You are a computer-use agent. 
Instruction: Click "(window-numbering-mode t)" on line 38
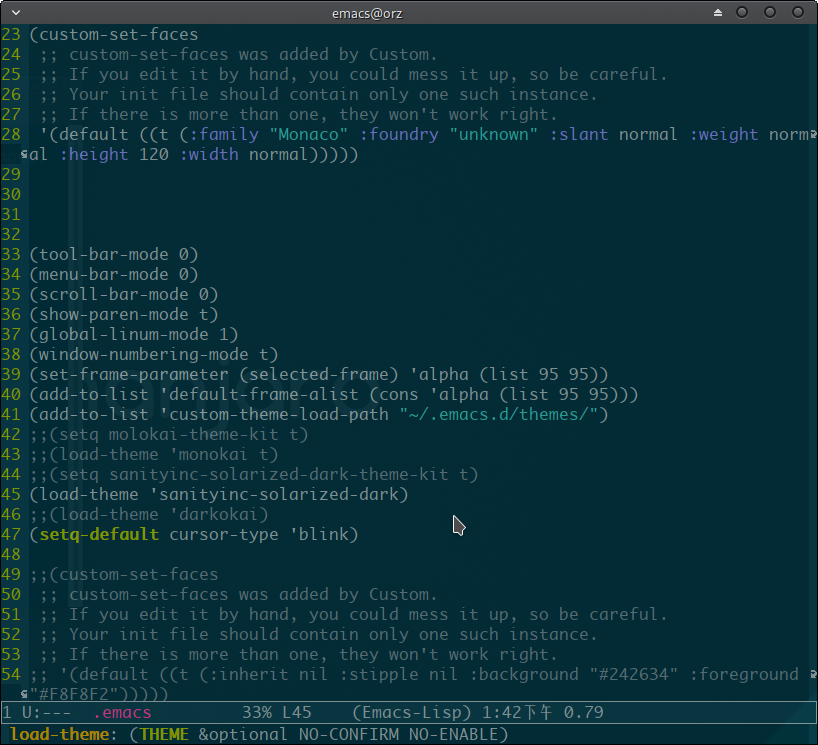coord(154,354)
